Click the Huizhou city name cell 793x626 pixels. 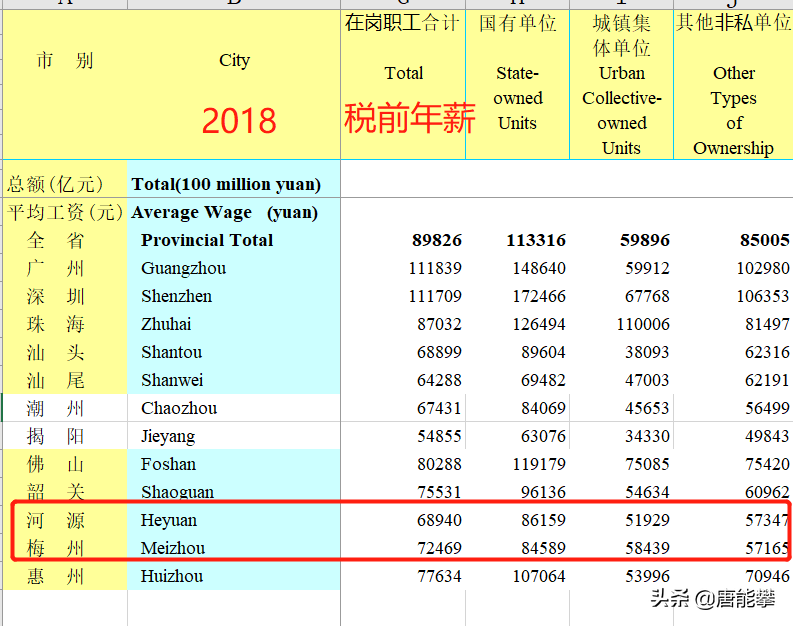click(x=172, y=576)
